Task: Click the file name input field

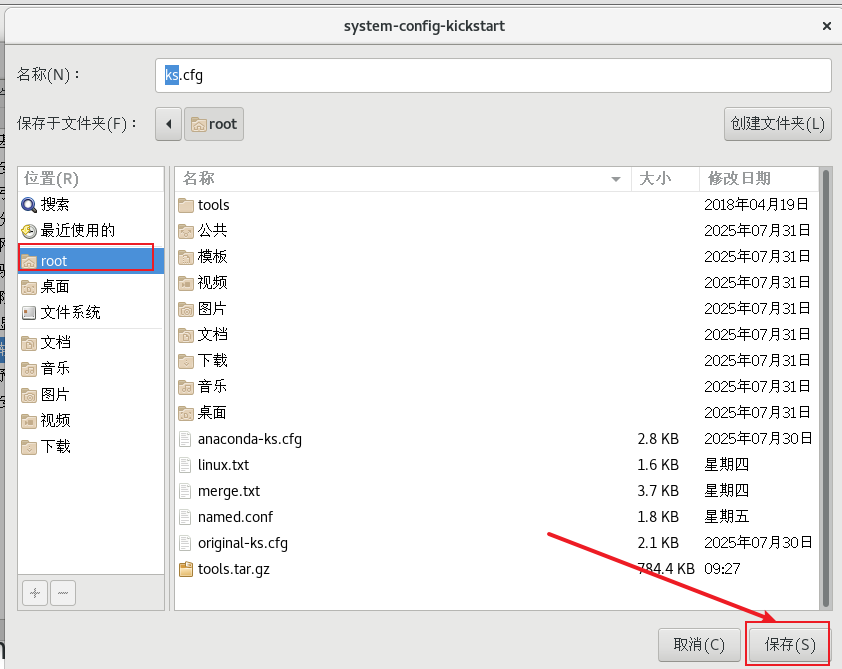Action: coord(493,75)
